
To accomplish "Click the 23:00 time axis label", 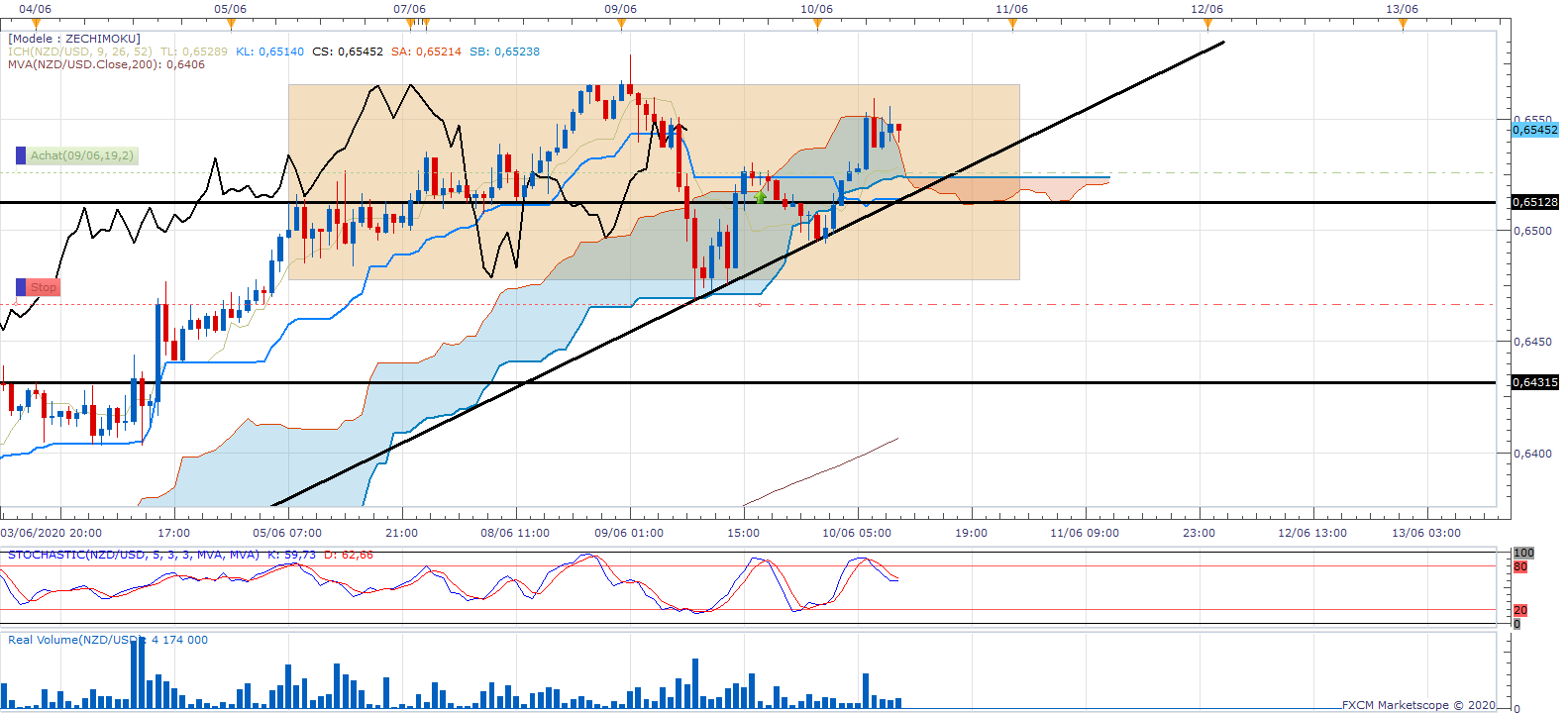I will (1200, 533).
